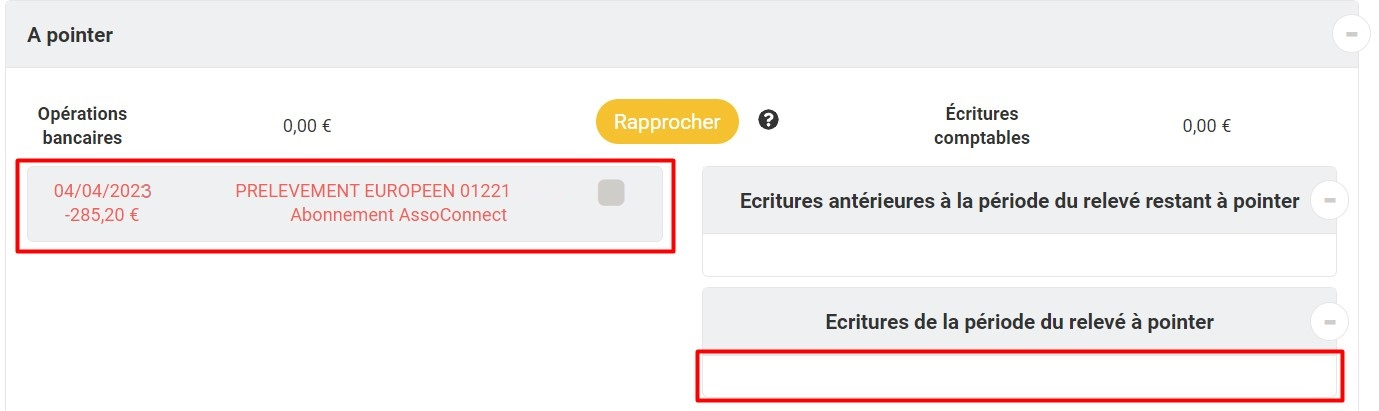Viewport: 1379px width, 411px height.
Task: Click the "Opérations bancaires" label
Action: (82, 126)
